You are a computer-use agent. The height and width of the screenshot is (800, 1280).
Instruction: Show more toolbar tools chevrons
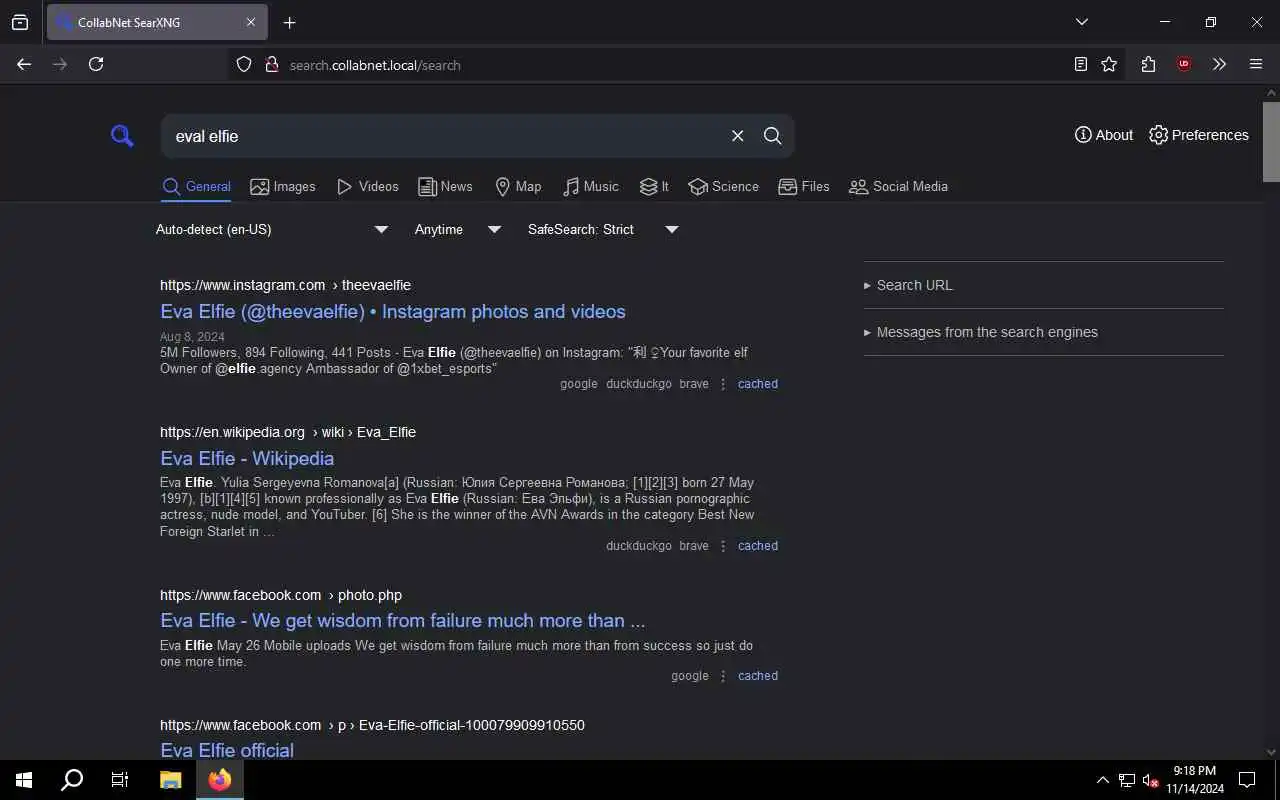1219,64
